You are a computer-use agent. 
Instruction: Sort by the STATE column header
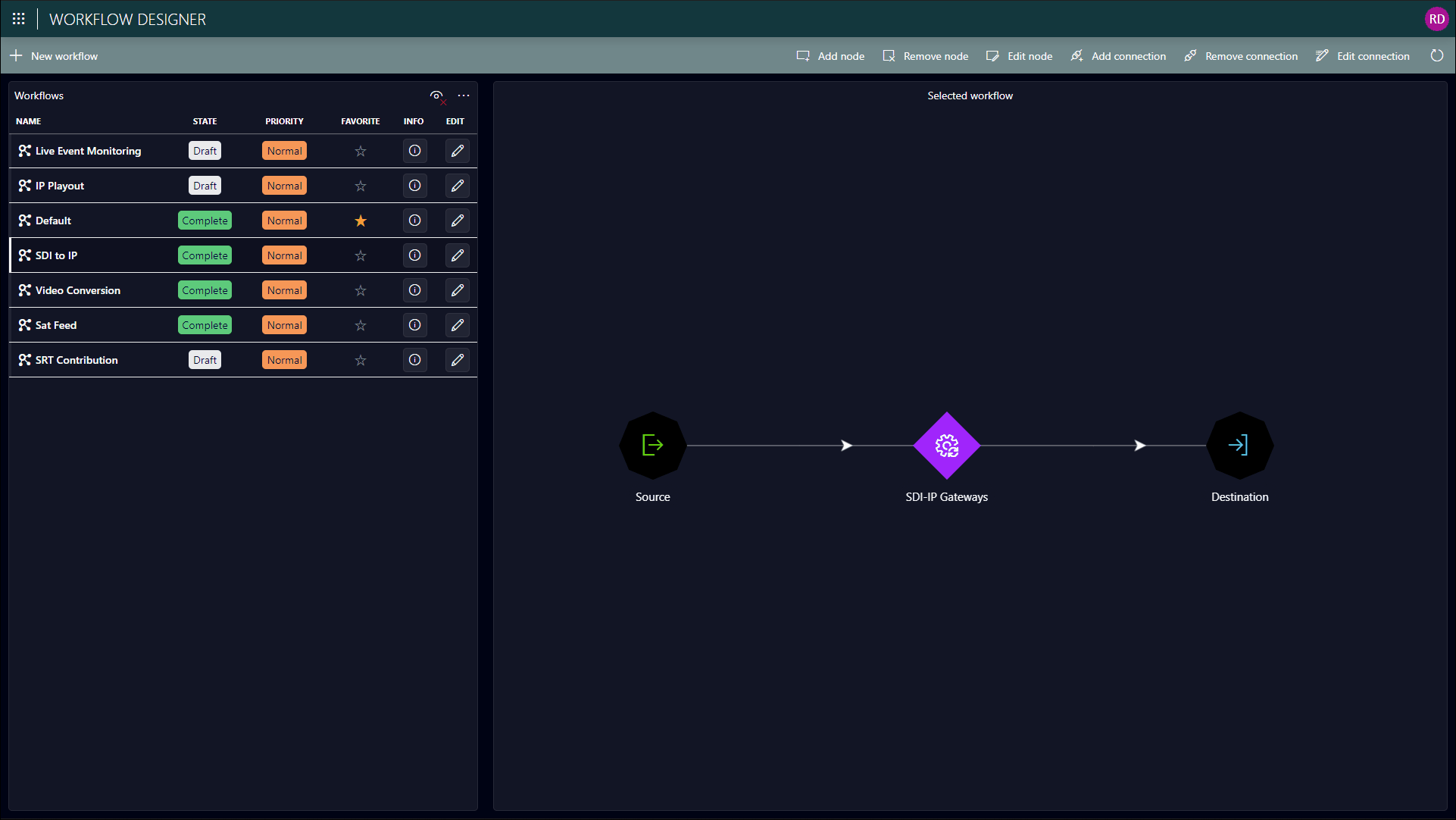click(205, 121)
